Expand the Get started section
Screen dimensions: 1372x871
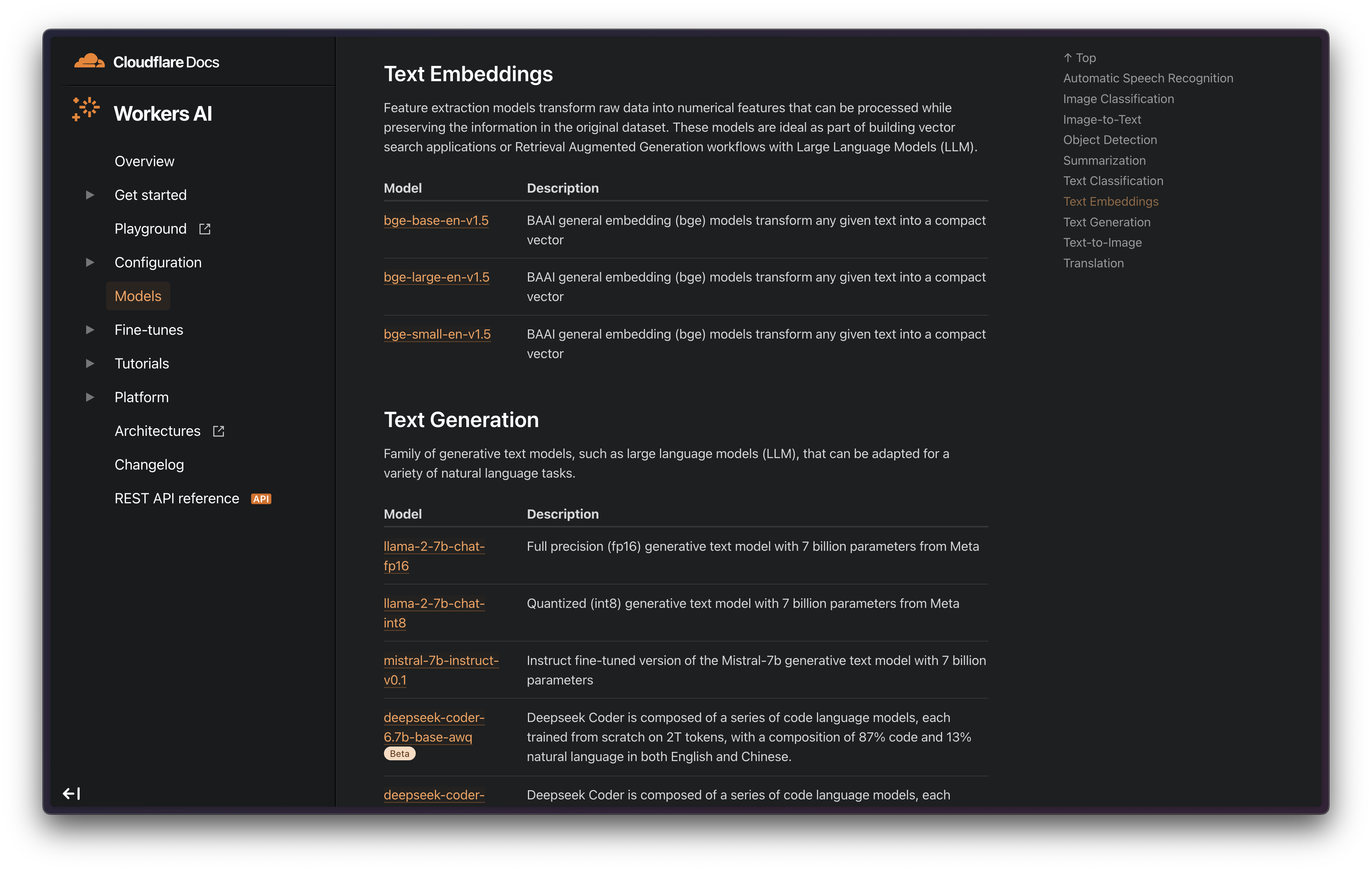tap(90, 195)
